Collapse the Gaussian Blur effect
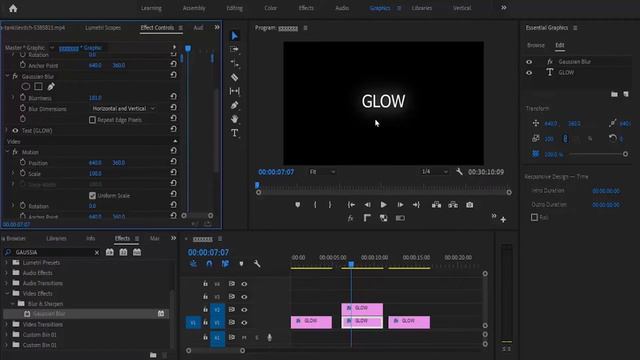This screenshot has height=360, width=640. click(7, 76)
